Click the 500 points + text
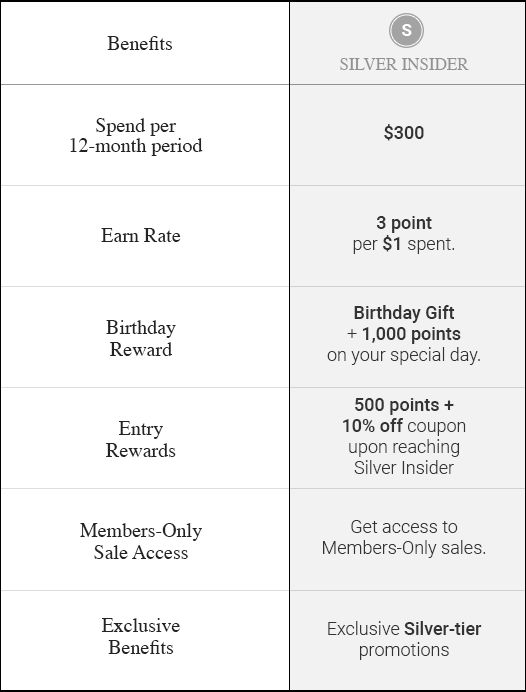Image resolution: width=526 pixels, height=692 pixels. [404, 405]
